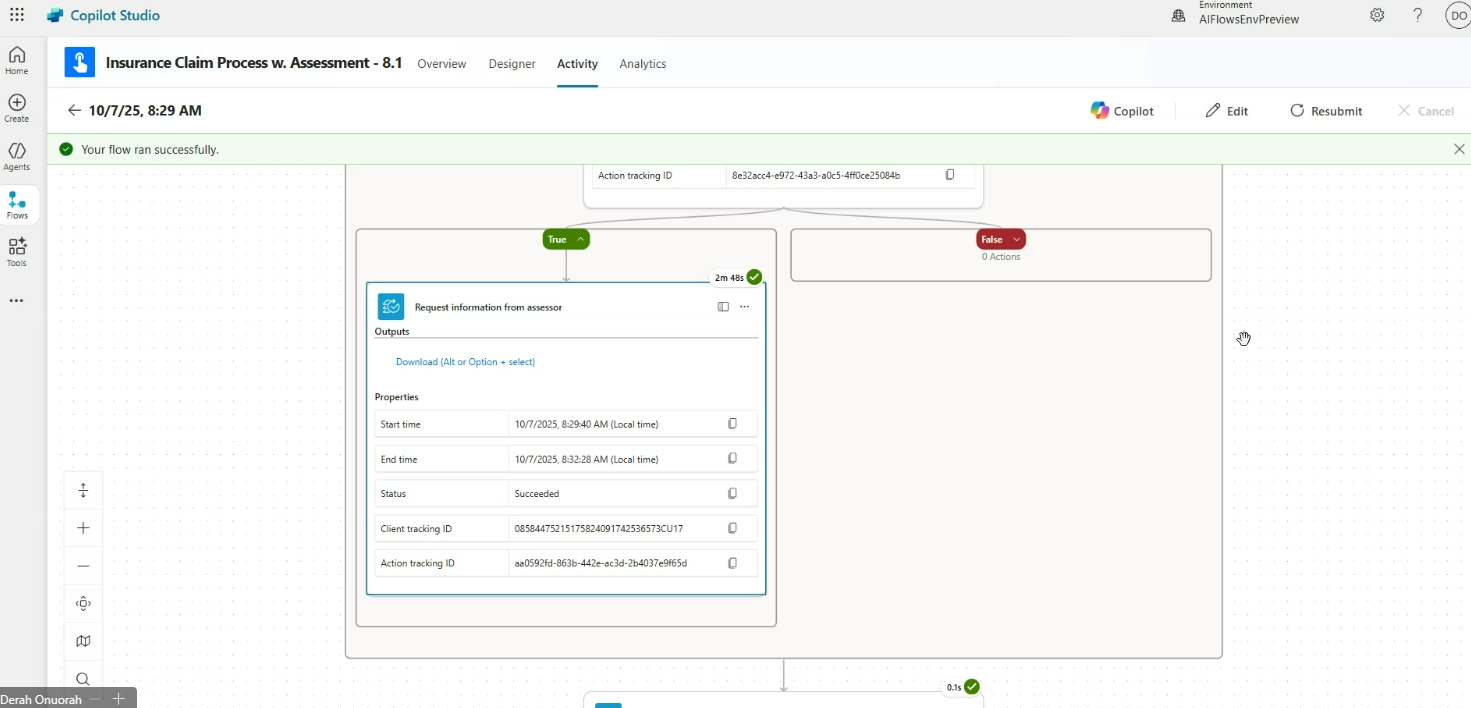Screen dimensions: 1471x708
Task: Open Tools in the left sidebar
Action: tap(17, 252)
